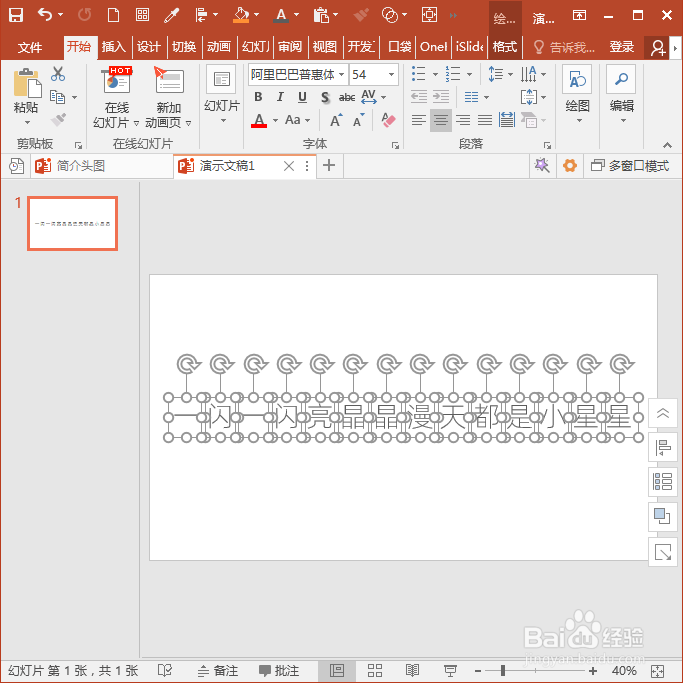Open the editing (编辑) search tools
The image size is (683, 683).
(622, 94)
